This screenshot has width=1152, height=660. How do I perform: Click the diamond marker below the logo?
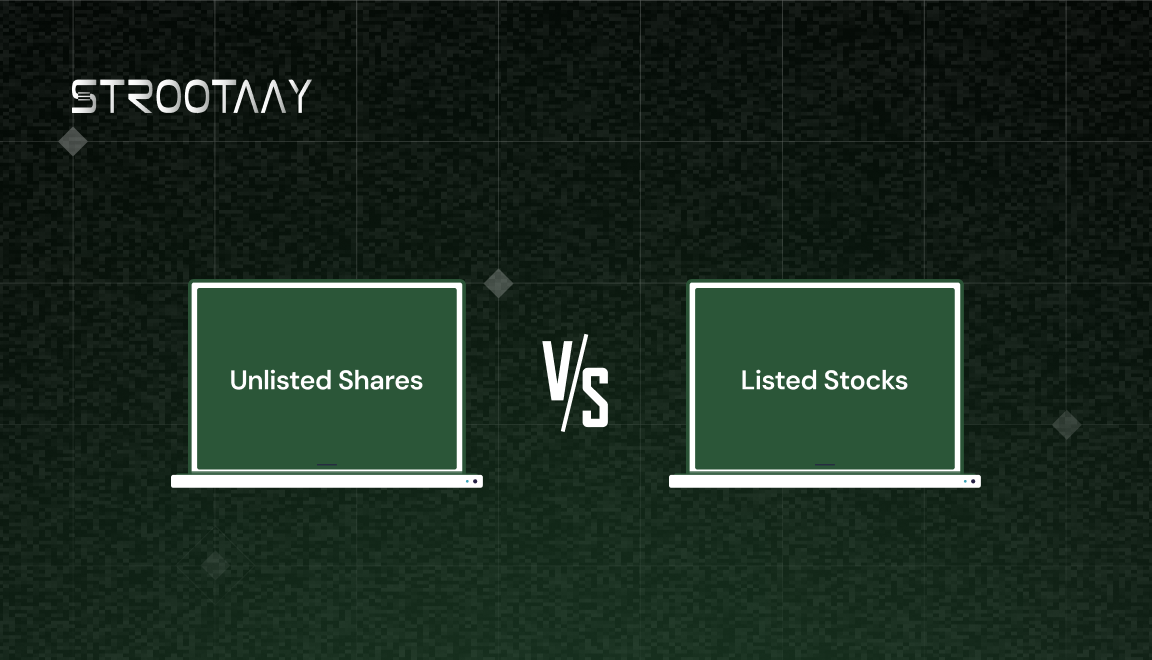pyautogui.click(x=73, y=141)
